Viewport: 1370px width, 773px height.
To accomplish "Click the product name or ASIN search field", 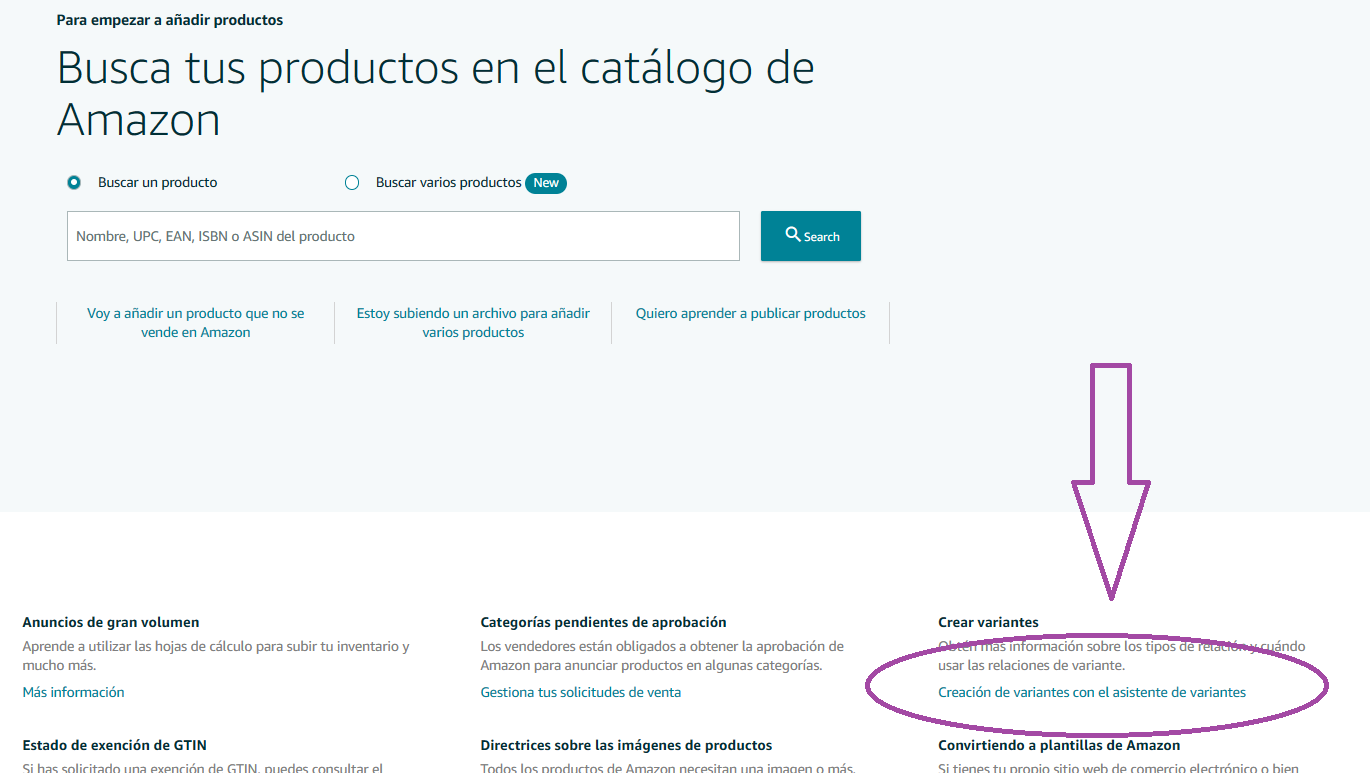I will coord(403,236).
